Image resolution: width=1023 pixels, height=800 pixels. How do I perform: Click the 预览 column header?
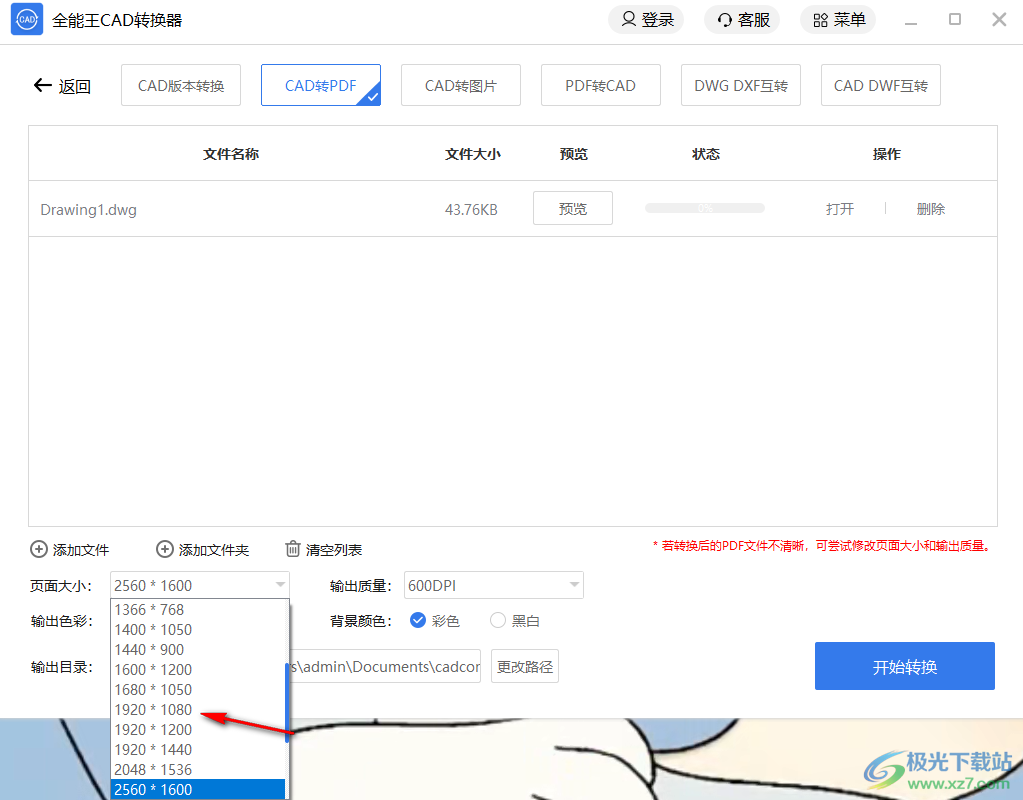[x=573, y=154]
